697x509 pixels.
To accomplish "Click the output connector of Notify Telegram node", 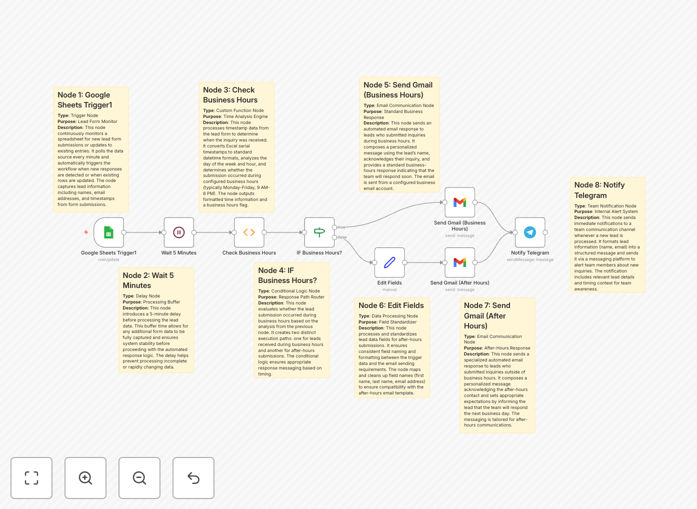I will point(545,232).
